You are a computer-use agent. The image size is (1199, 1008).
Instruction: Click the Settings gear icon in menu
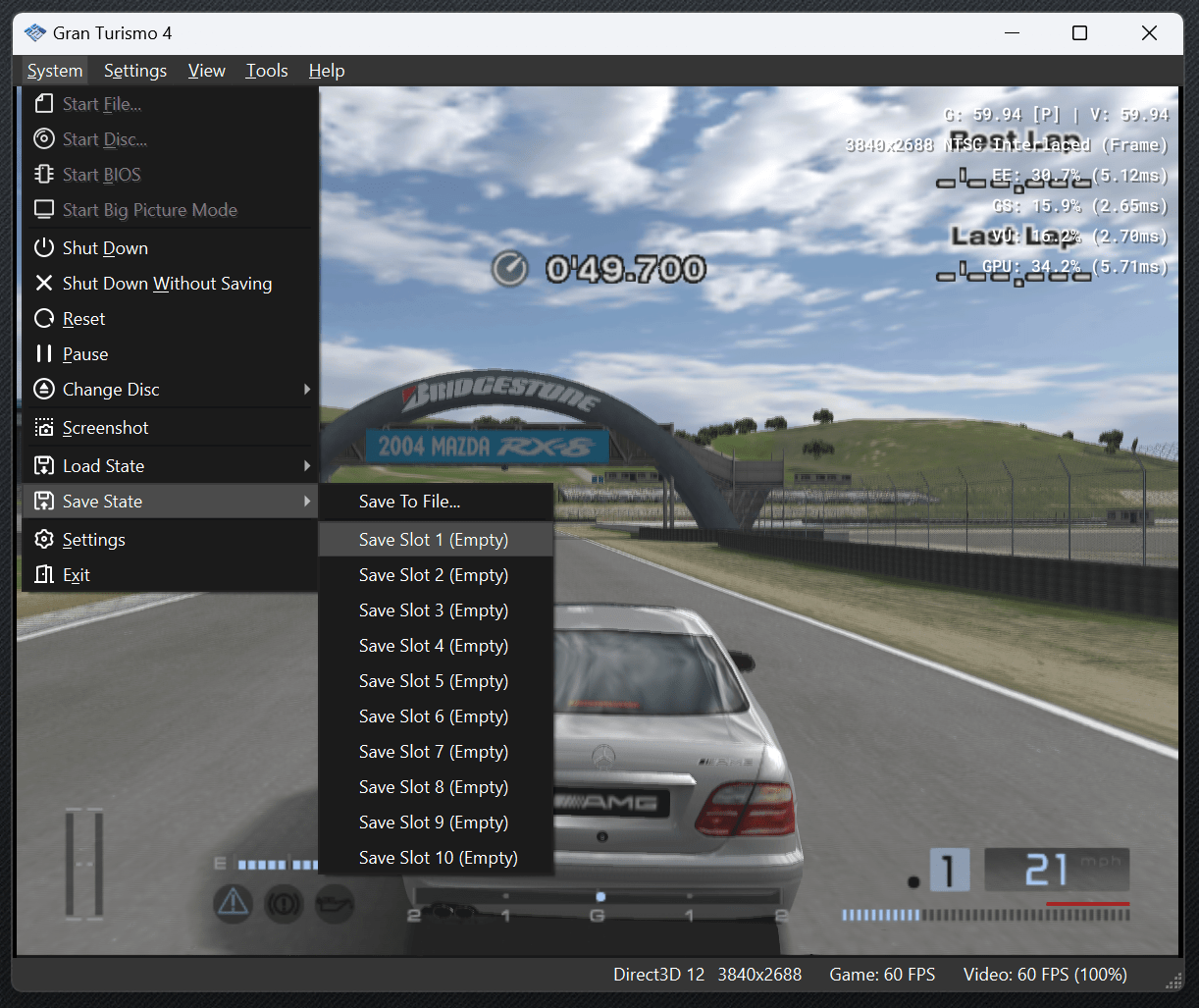pyautogui.click(x=43, y=540)
